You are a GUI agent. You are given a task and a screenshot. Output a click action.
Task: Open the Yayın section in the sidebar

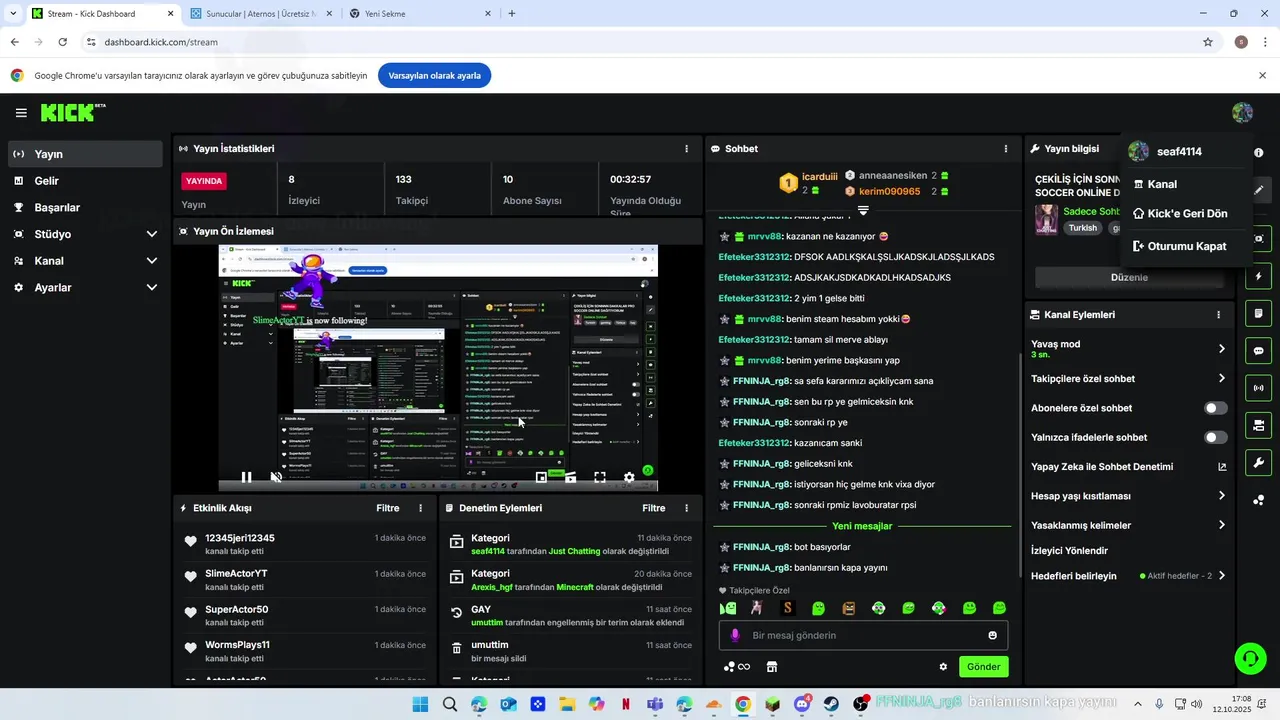(x=85, y=154)
